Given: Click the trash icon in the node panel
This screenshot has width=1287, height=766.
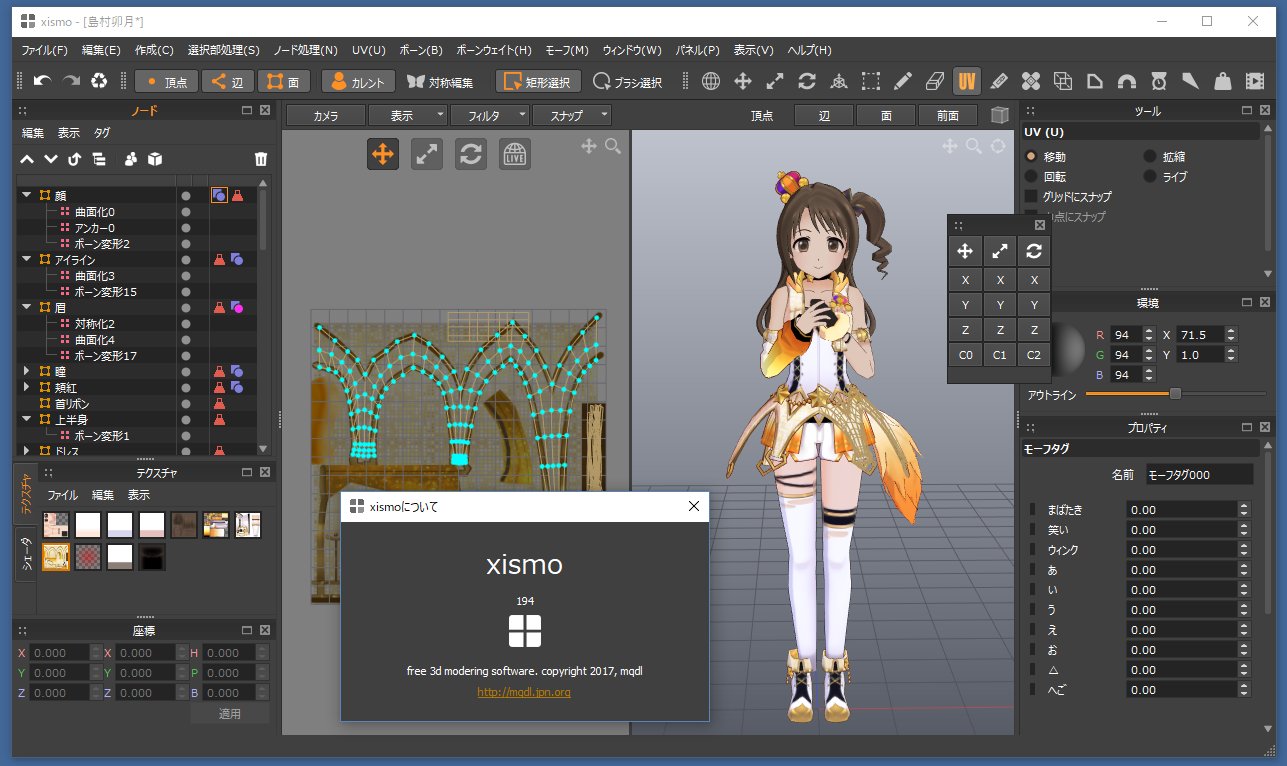Looking at the screenshot, I should point(261,159).
